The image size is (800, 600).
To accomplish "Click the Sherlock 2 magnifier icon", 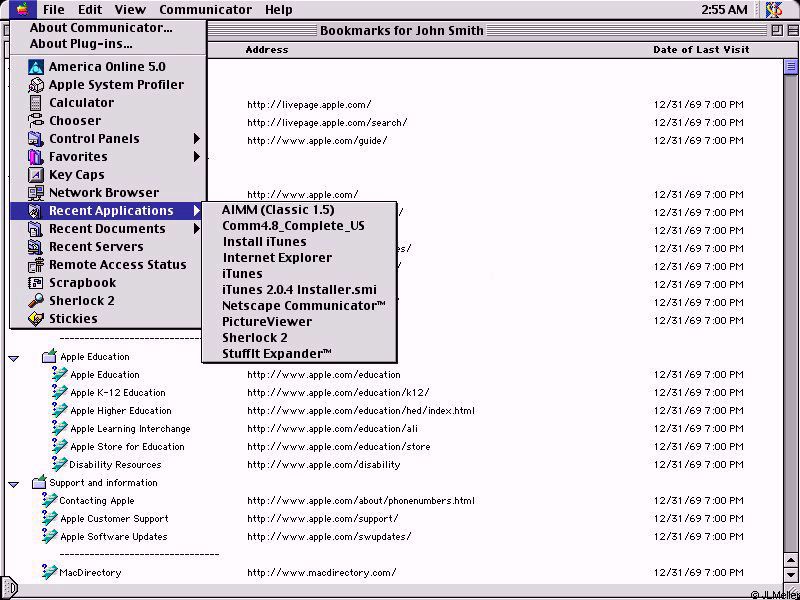I will [36, 301].
